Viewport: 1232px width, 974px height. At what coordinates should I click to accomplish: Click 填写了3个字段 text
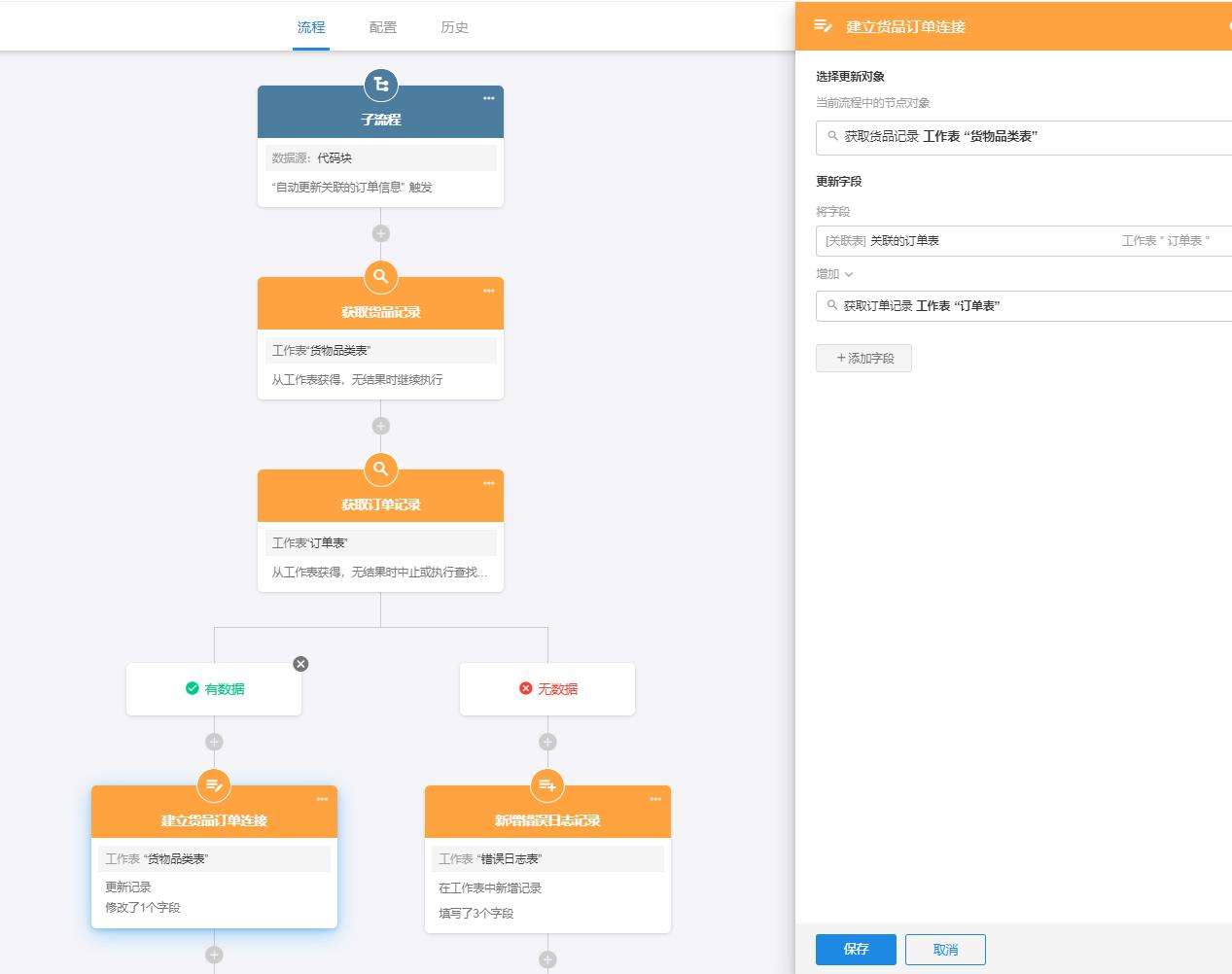pyautogui.click(x=475, y=914)
